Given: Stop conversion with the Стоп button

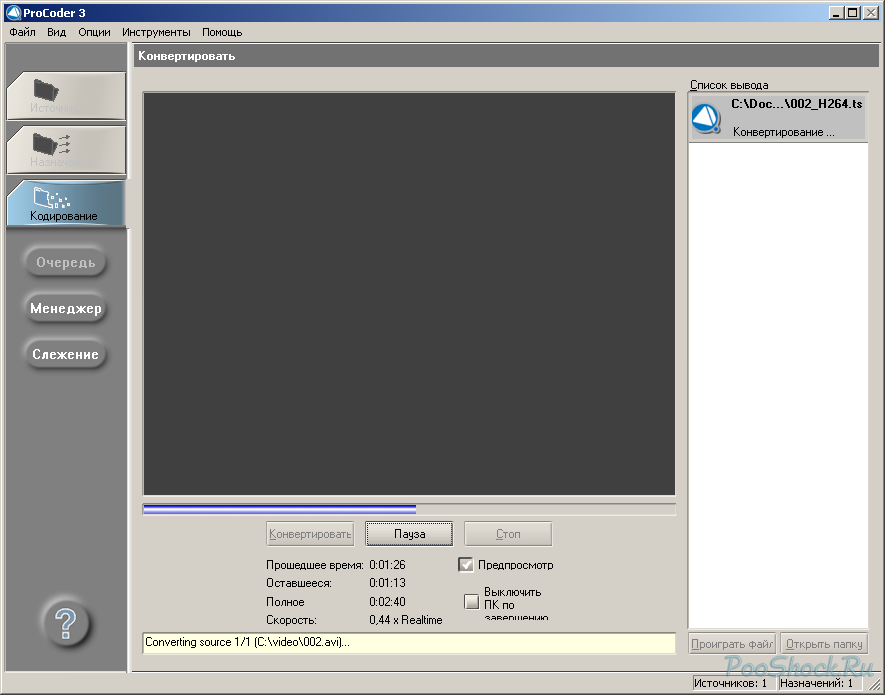Looking at the screenshot, I should pyautogui.click(x=508, y=534).
